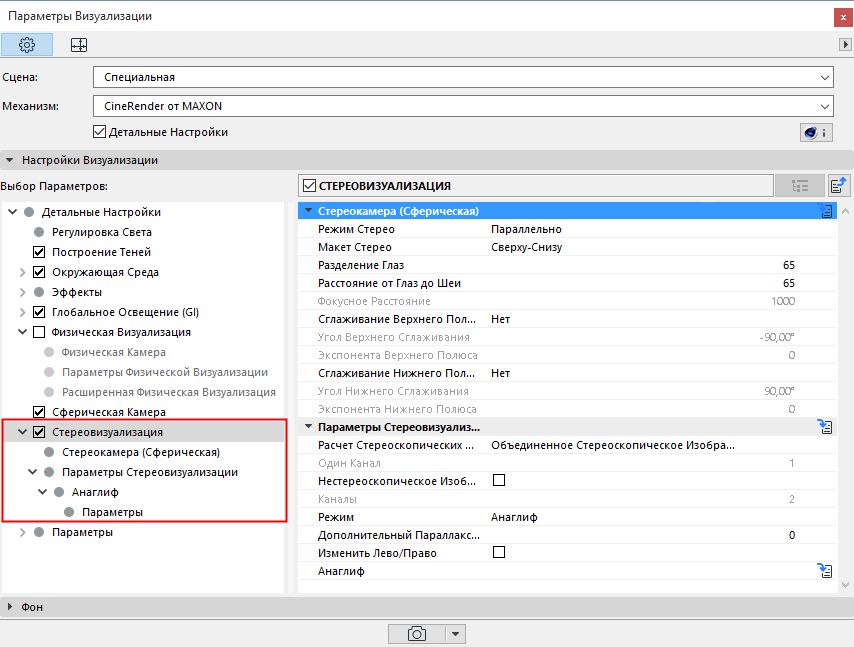This screenshot has height=647, width=854.
Task: Collapse Стереокамера (Сферическая) settings group
Action: (x=308, y=211)
